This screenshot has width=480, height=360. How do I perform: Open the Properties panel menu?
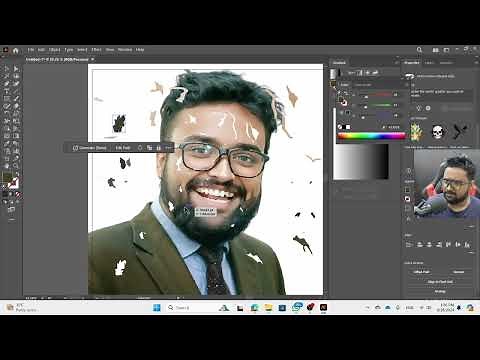point(476,63)
